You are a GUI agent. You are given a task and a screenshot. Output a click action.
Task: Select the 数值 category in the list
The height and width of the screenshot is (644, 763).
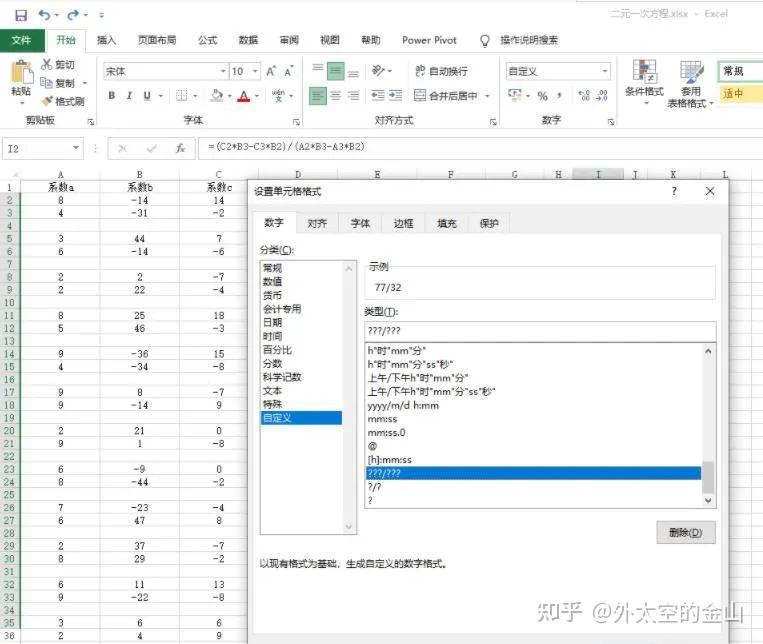point(301,281)
